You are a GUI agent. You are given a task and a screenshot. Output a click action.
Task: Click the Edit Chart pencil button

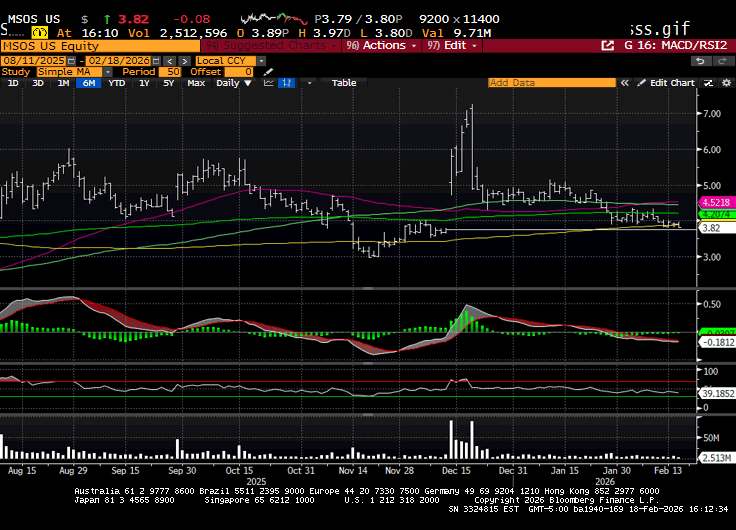coord(666,83)
